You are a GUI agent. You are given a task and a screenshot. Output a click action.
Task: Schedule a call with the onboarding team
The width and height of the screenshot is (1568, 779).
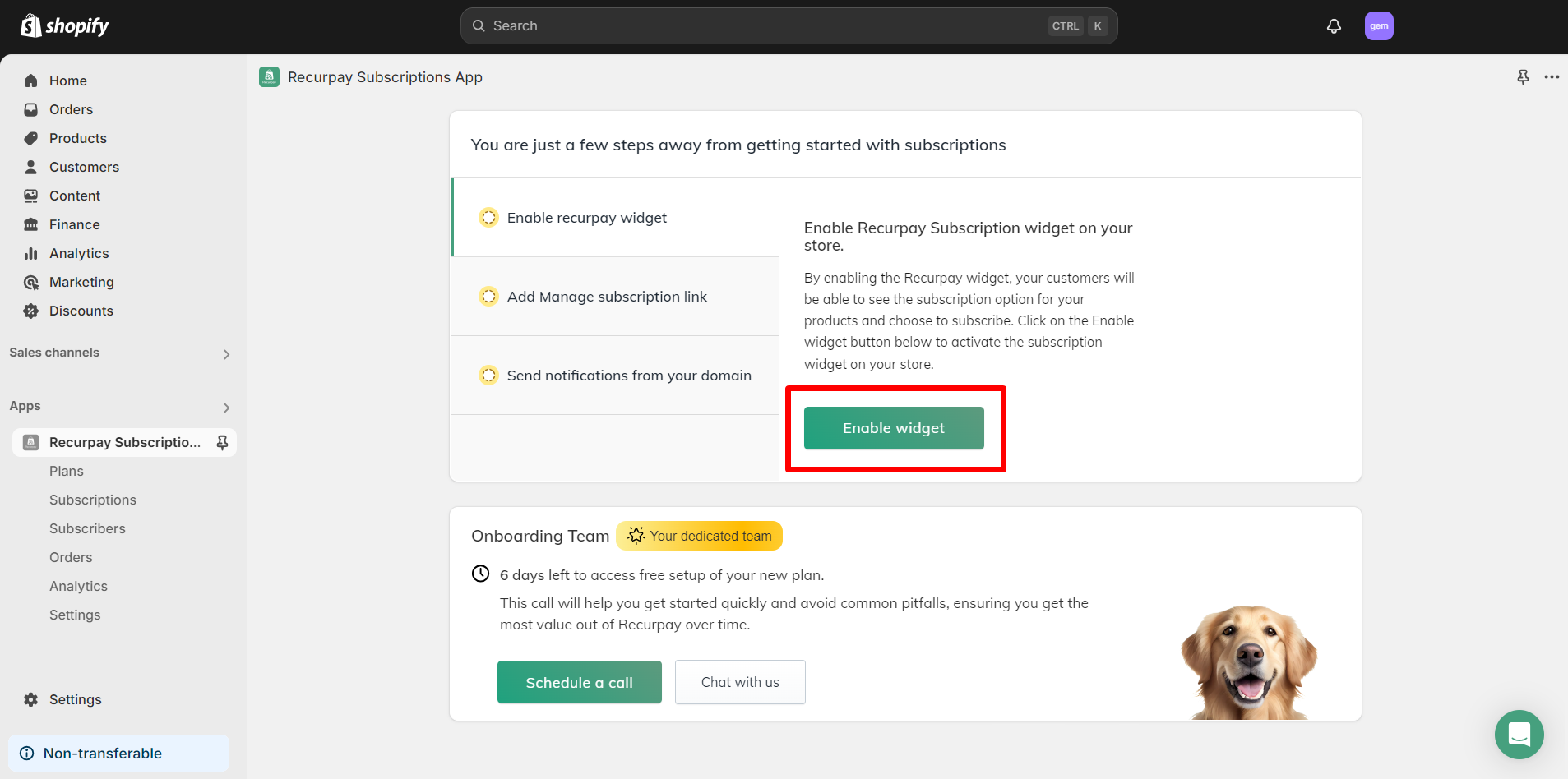[x=579, y=682]
